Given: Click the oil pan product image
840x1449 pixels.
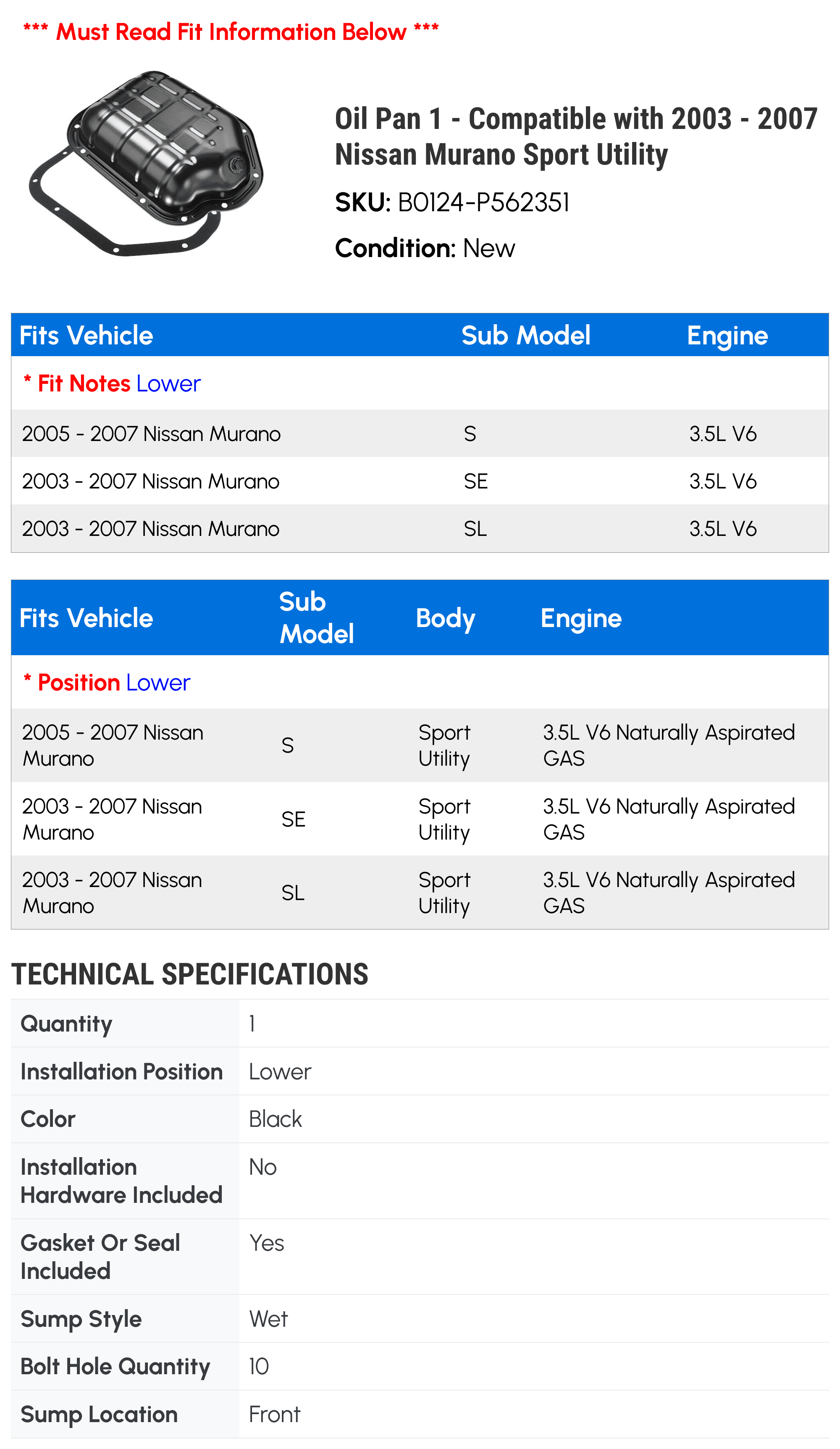Looking at the screenshot, I should click(146, 163).
